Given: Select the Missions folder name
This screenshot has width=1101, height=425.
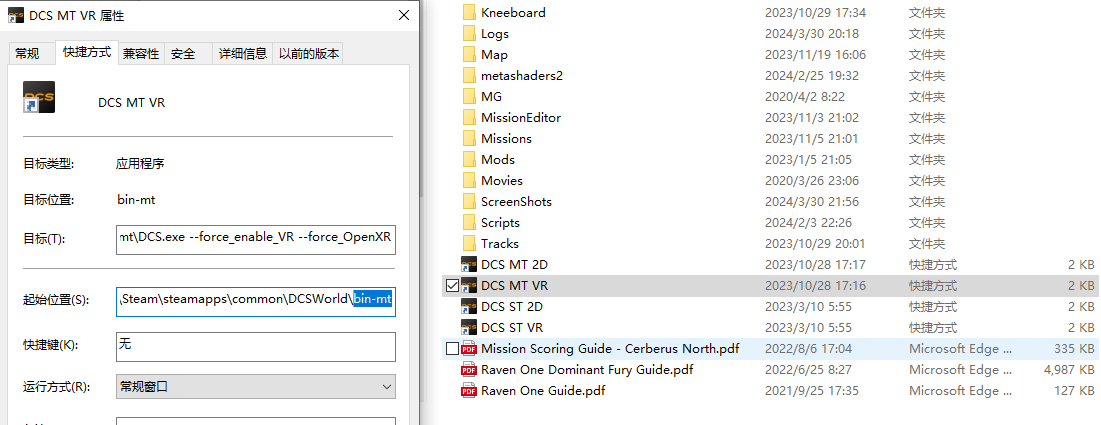Looking at the screenshot, I should (506, 138).
